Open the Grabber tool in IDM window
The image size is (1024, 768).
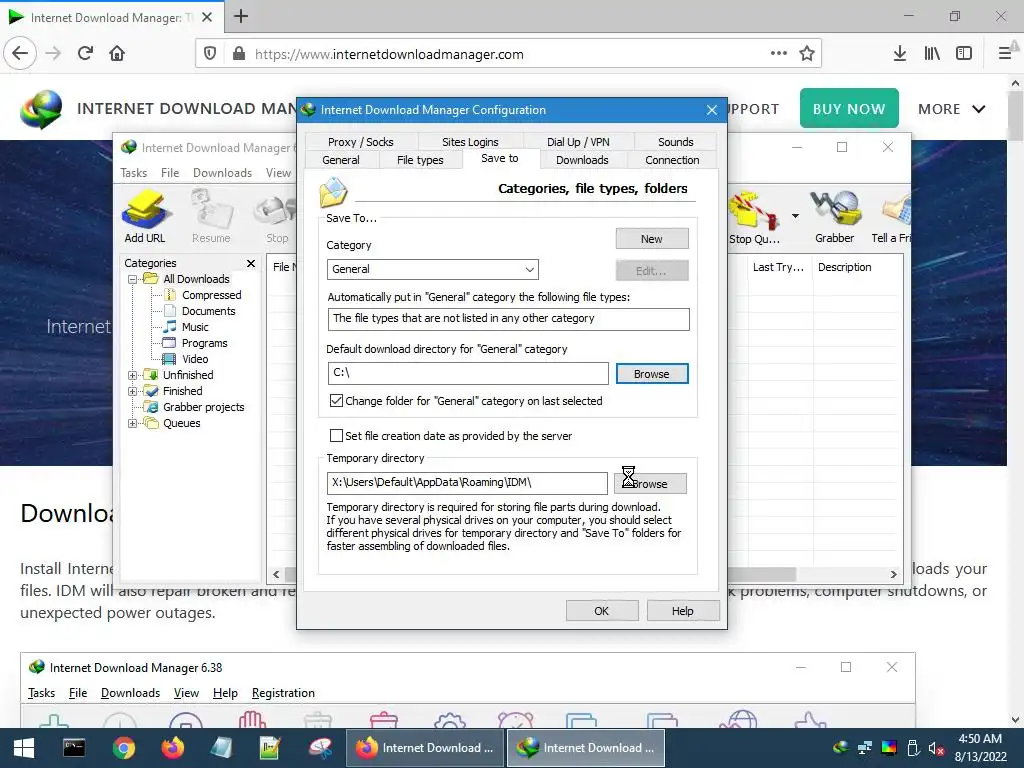835,216
